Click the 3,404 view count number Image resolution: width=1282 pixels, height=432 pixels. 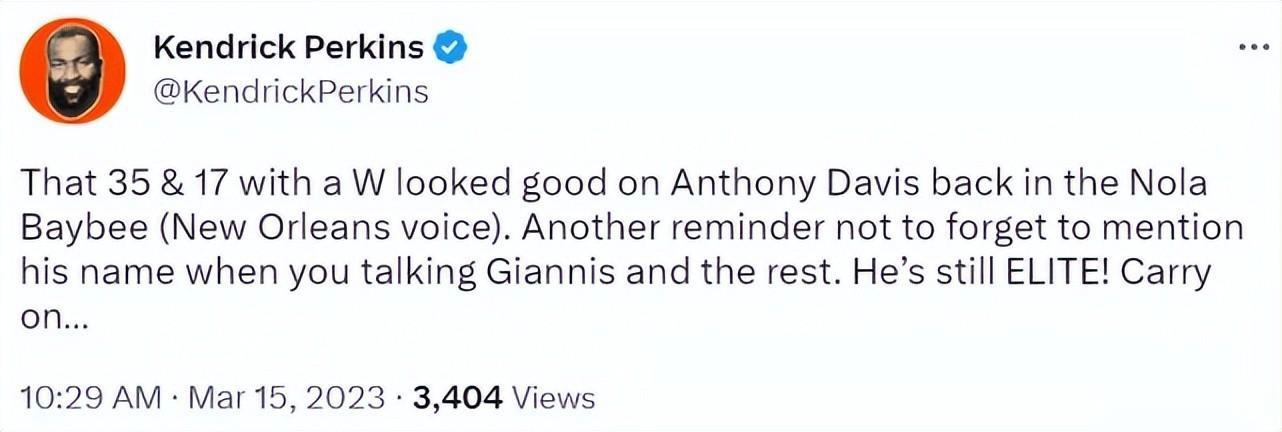point(456,398)
